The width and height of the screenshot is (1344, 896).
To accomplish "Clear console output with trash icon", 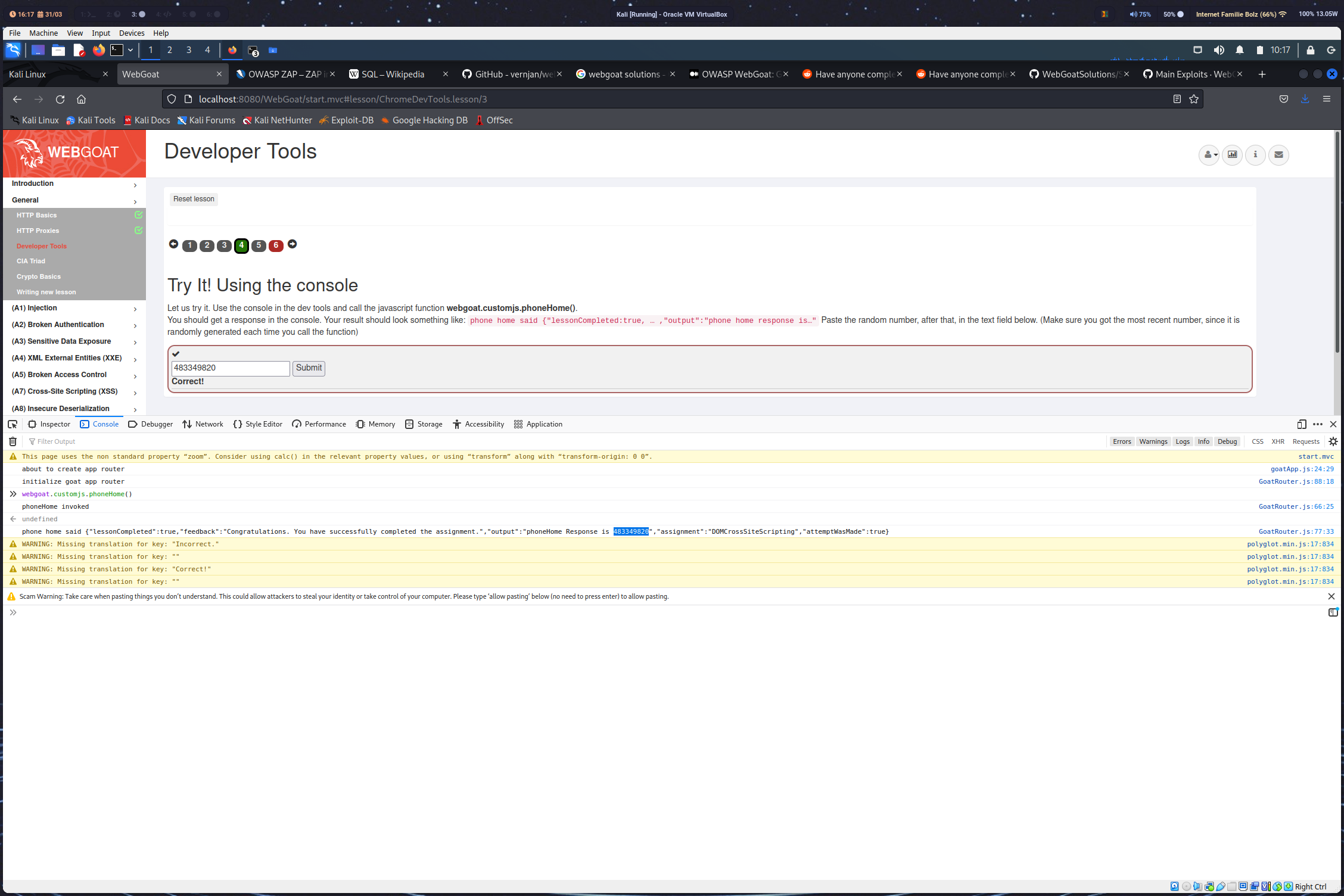I will point(13,441).
